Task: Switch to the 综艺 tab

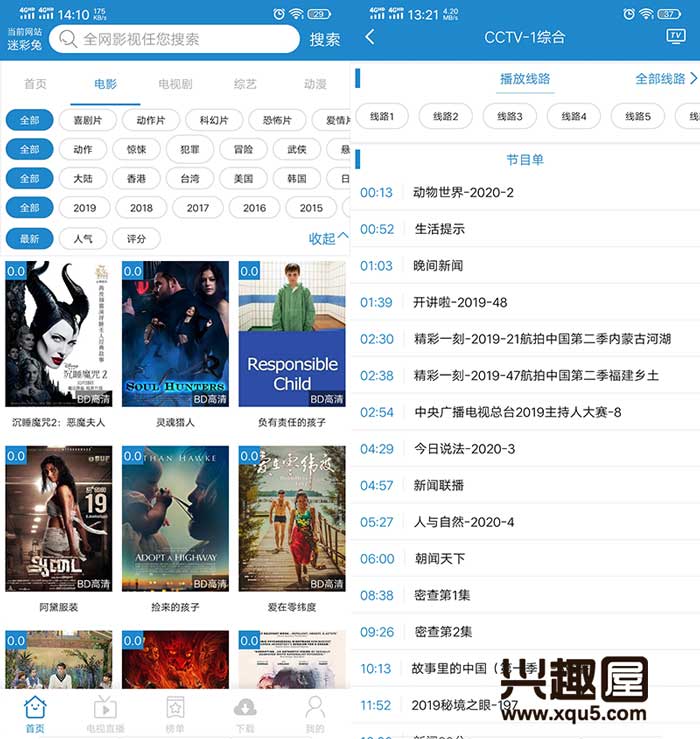Action: point(245,84)
